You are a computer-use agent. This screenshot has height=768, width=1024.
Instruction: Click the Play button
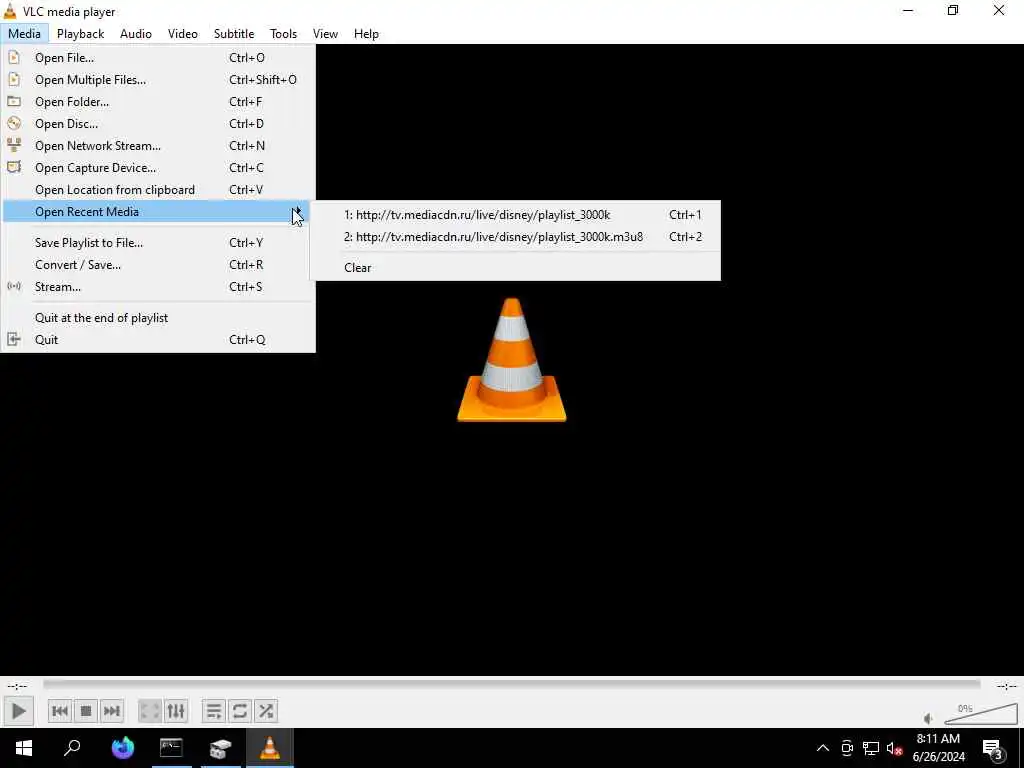(18, 711)
